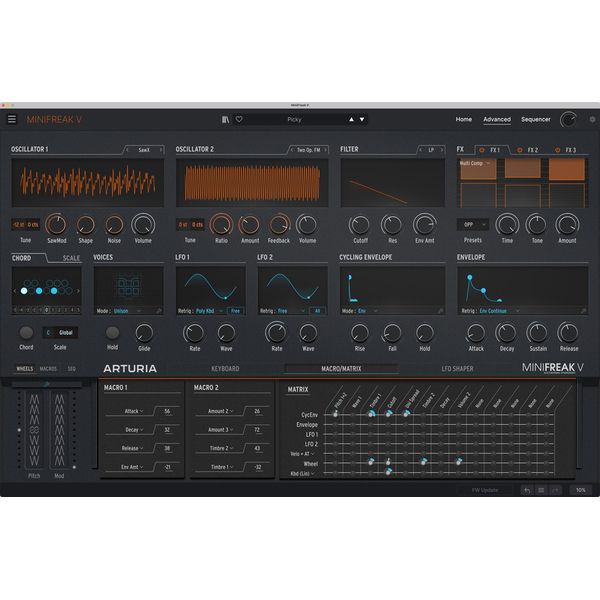Click the Envelope Sustain knob
This screenshot has width=600, height=600.
point(538,333)
